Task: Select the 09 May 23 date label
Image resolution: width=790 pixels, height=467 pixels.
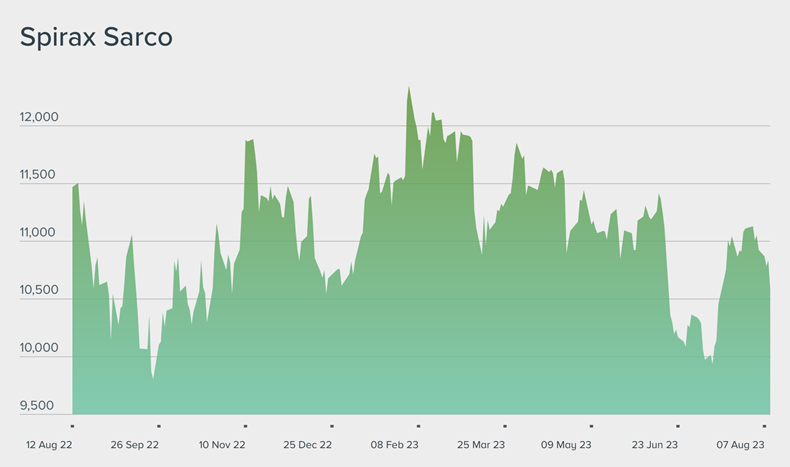Action: pyautogui.click(x=567, y=444)
